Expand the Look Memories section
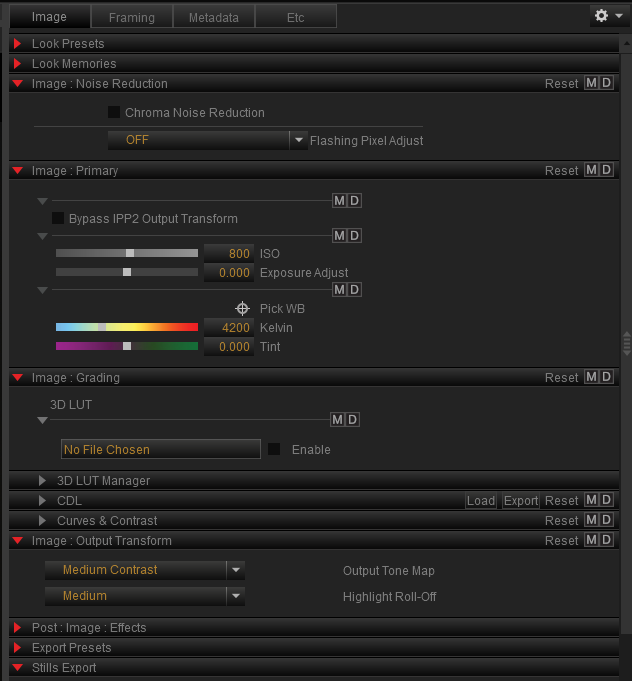Image resolution: width=632 pixels, height=681 pixels. (17, 63)
